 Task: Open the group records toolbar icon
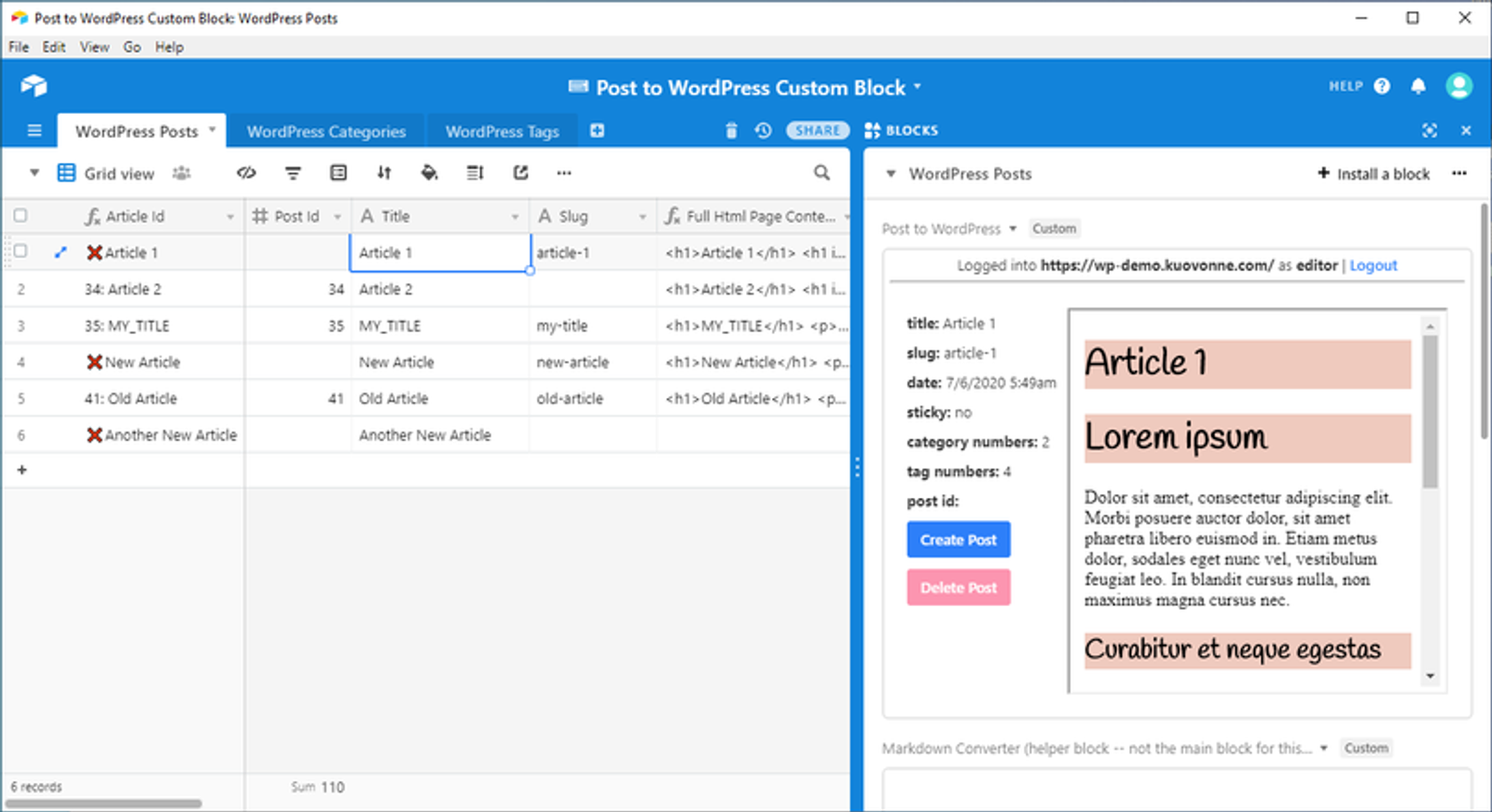[338, 172]
